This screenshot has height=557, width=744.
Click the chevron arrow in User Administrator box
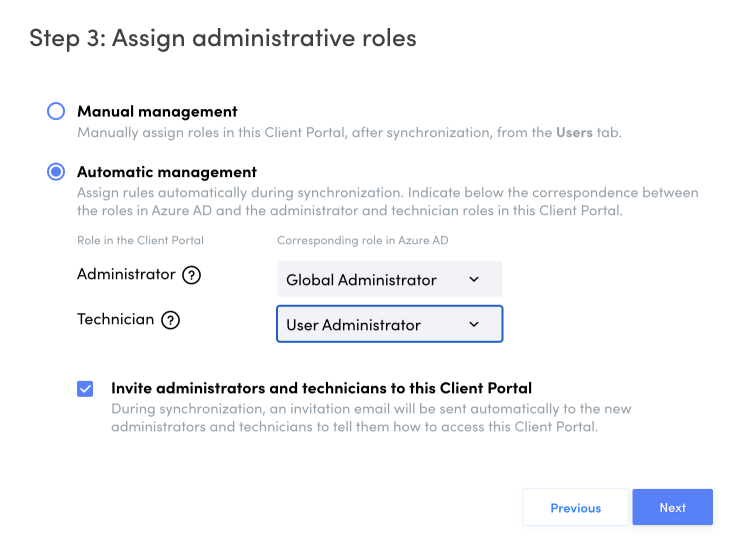[474, 325]
